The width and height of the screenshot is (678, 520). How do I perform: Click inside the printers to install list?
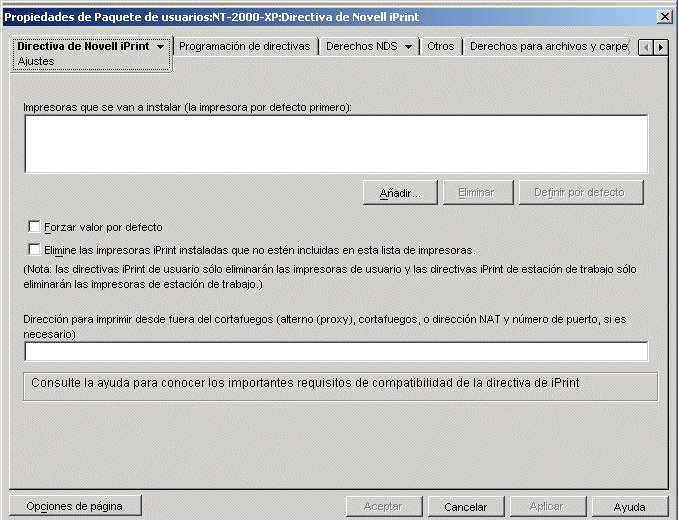click(x=336, y=144)
